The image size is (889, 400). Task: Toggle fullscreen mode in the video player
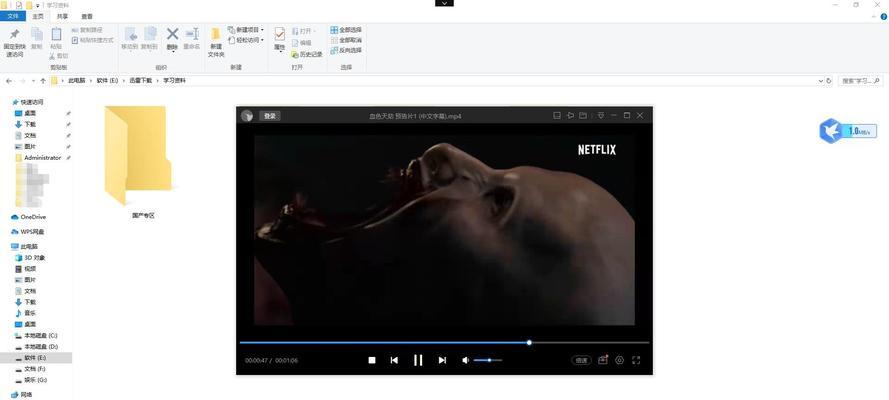636,360
